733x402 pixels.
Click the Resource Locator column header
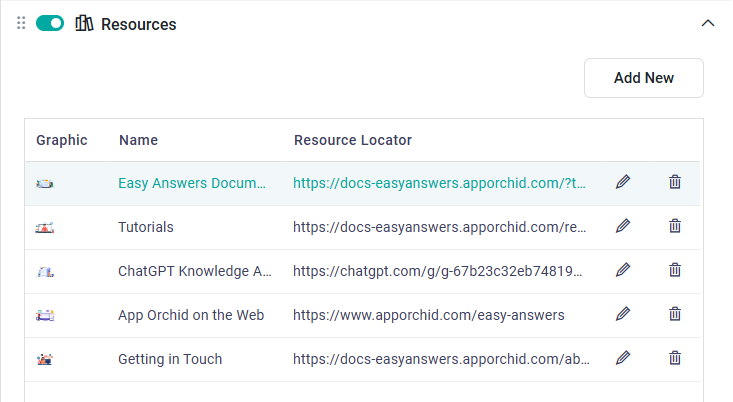tap(352, 140)
